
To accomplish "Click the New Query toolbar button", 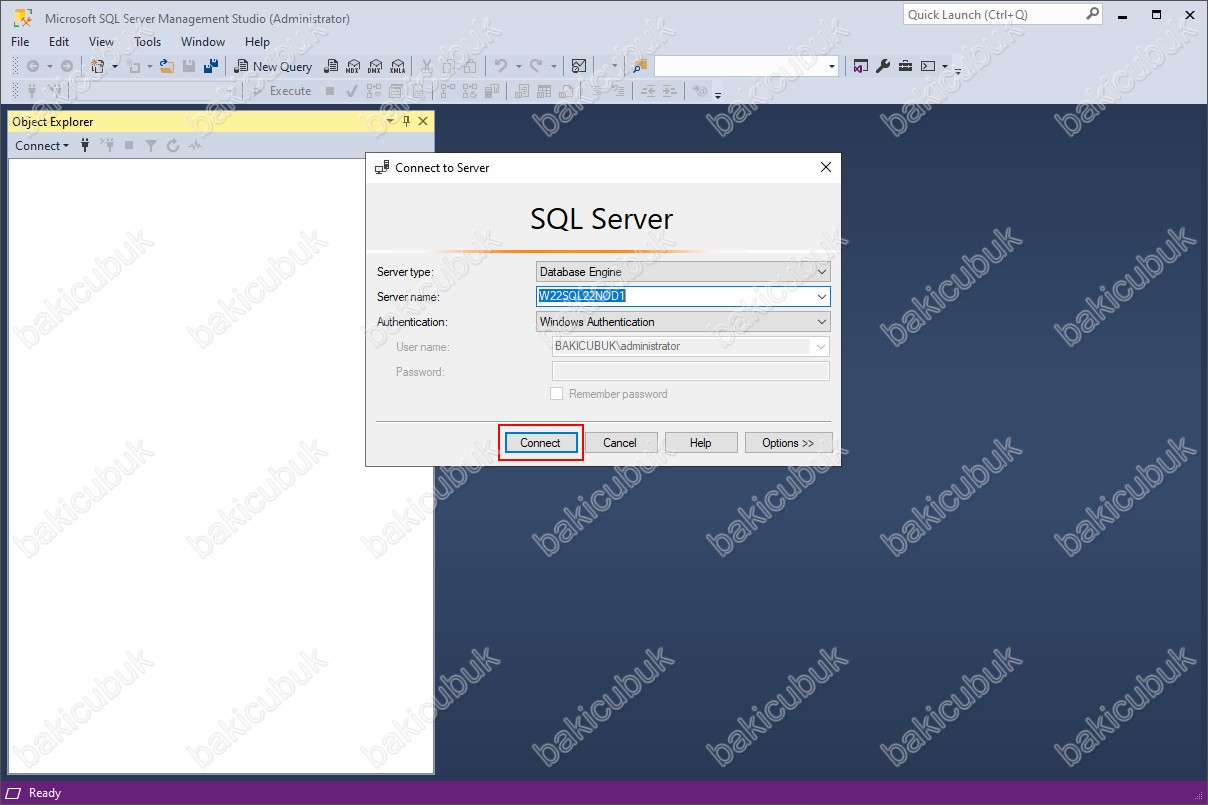I will coord(273,66).
